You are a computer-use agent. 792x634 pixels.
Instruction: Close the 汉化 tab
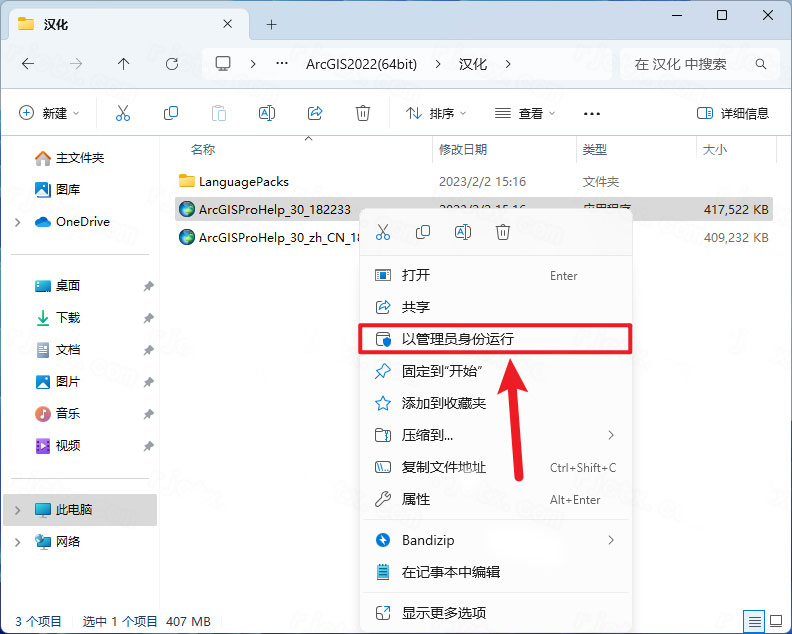[x=228, y=24]
